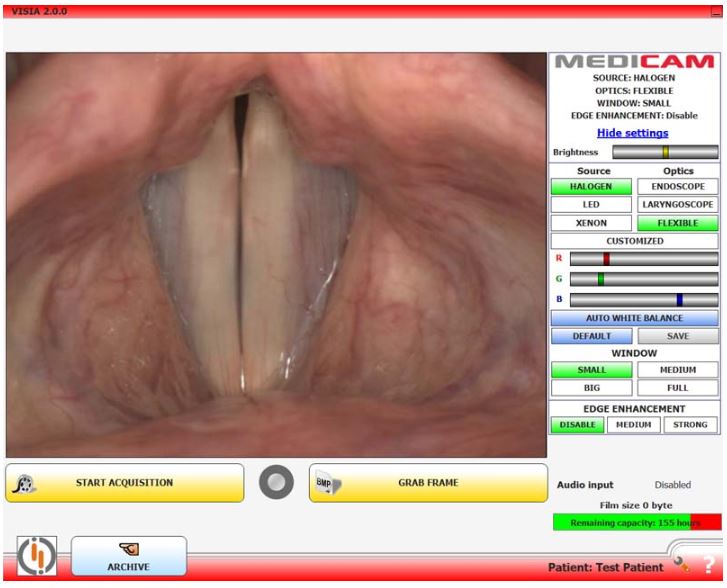727x588 pixels.
Task: Switch optics to Laryngoscope
Action: pyautogui.click(x=677, y=204)
